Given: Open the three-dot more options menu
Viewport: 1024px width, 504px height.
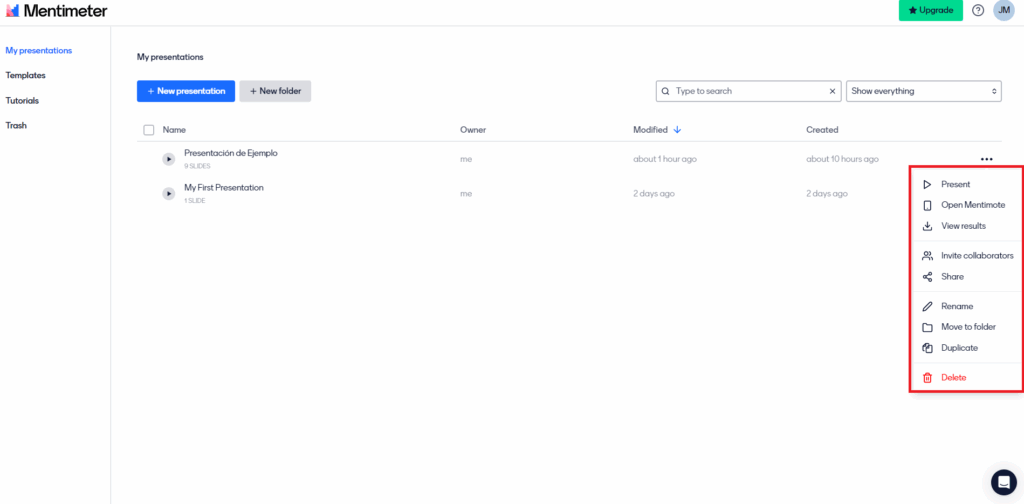Looking at the screenshot, I should pos(987,159).
